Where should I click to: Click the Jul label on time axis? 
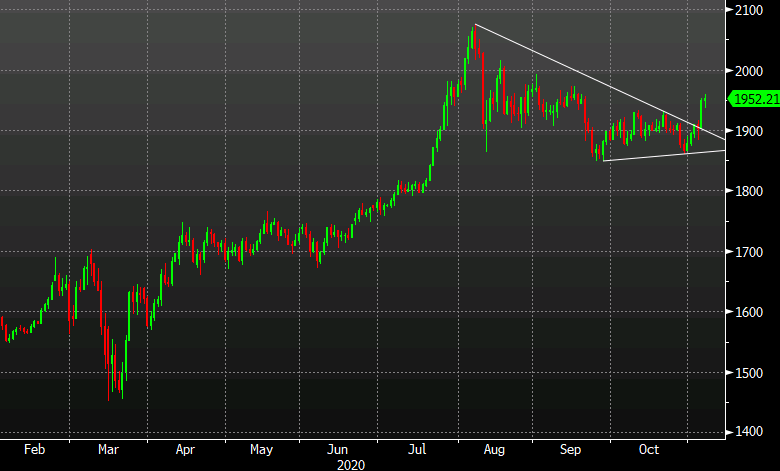pos(415,450)
